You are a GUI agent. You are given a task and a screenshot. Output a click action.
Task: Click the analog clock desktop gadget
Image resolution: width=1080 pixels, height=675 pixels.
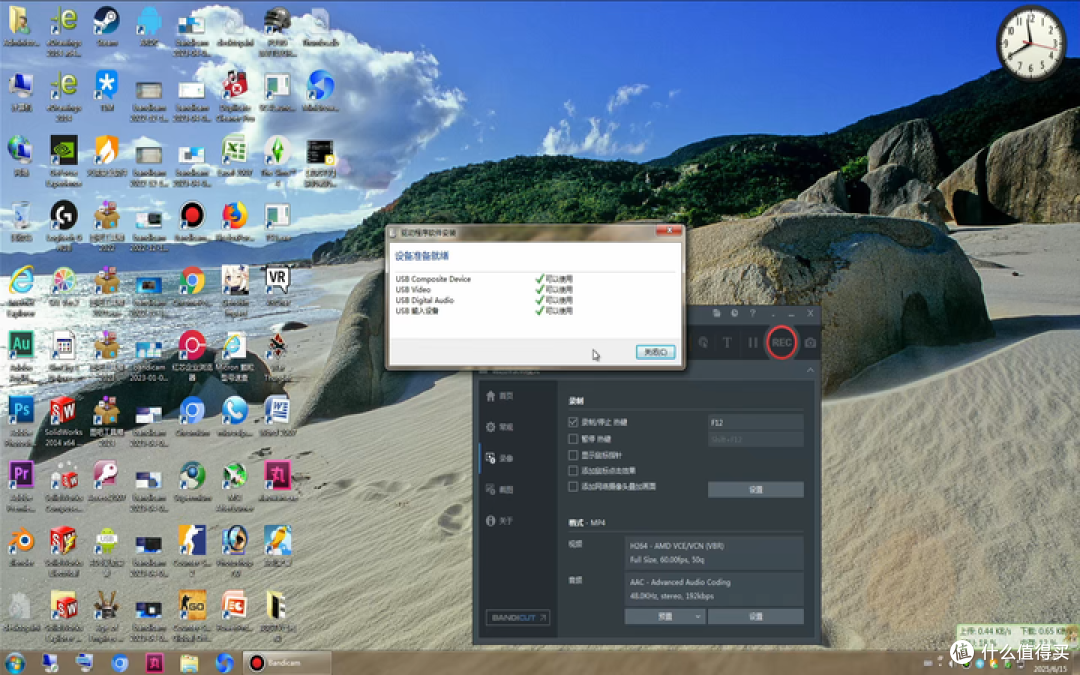[x=1030, y=43]
